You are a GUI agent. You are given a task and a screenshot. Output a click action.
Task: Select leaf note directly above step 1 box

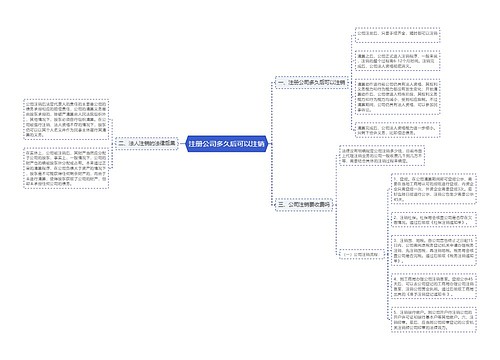(382, 155)
